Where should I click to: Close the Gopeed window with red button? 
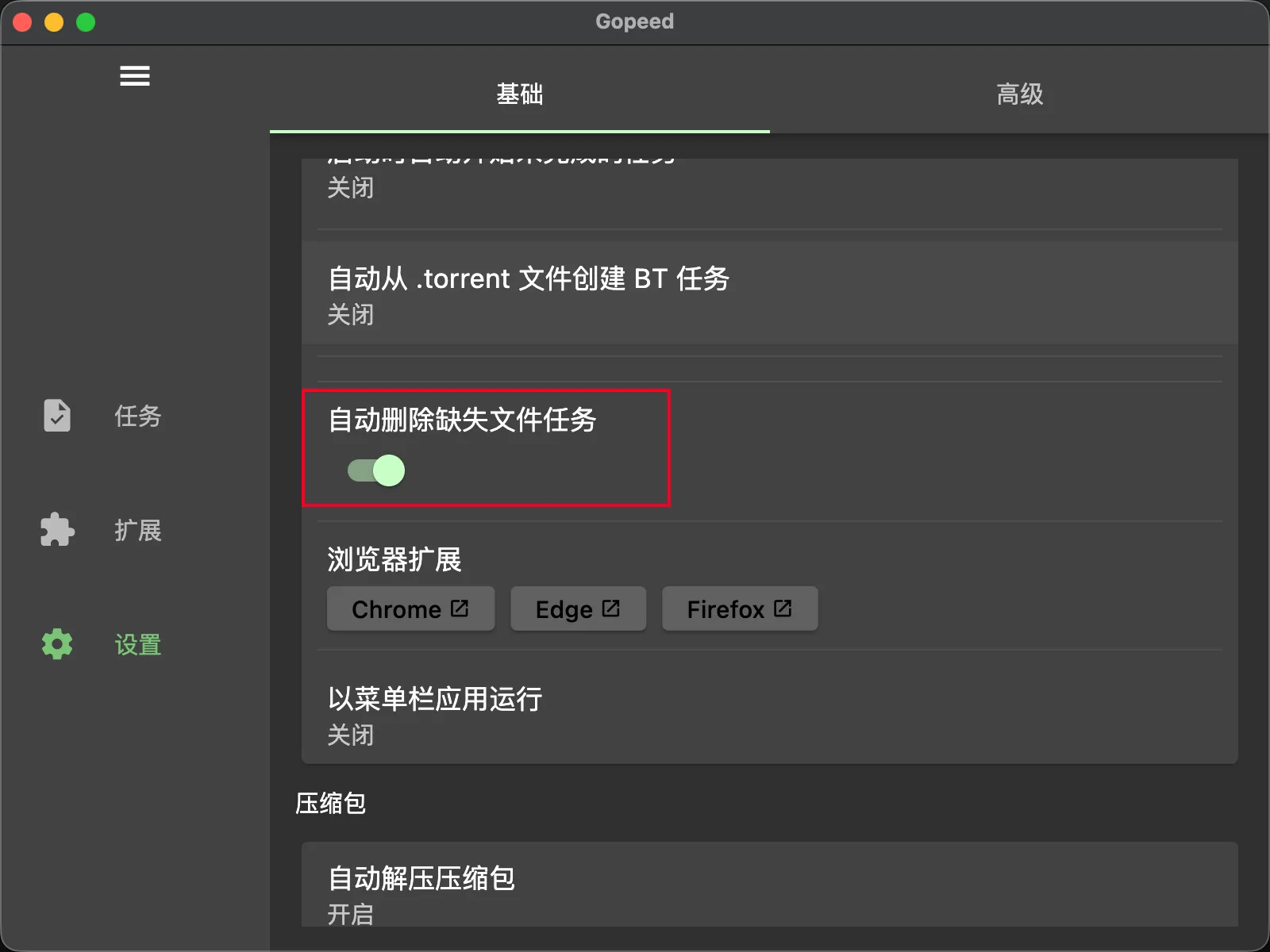coord(22,22)
